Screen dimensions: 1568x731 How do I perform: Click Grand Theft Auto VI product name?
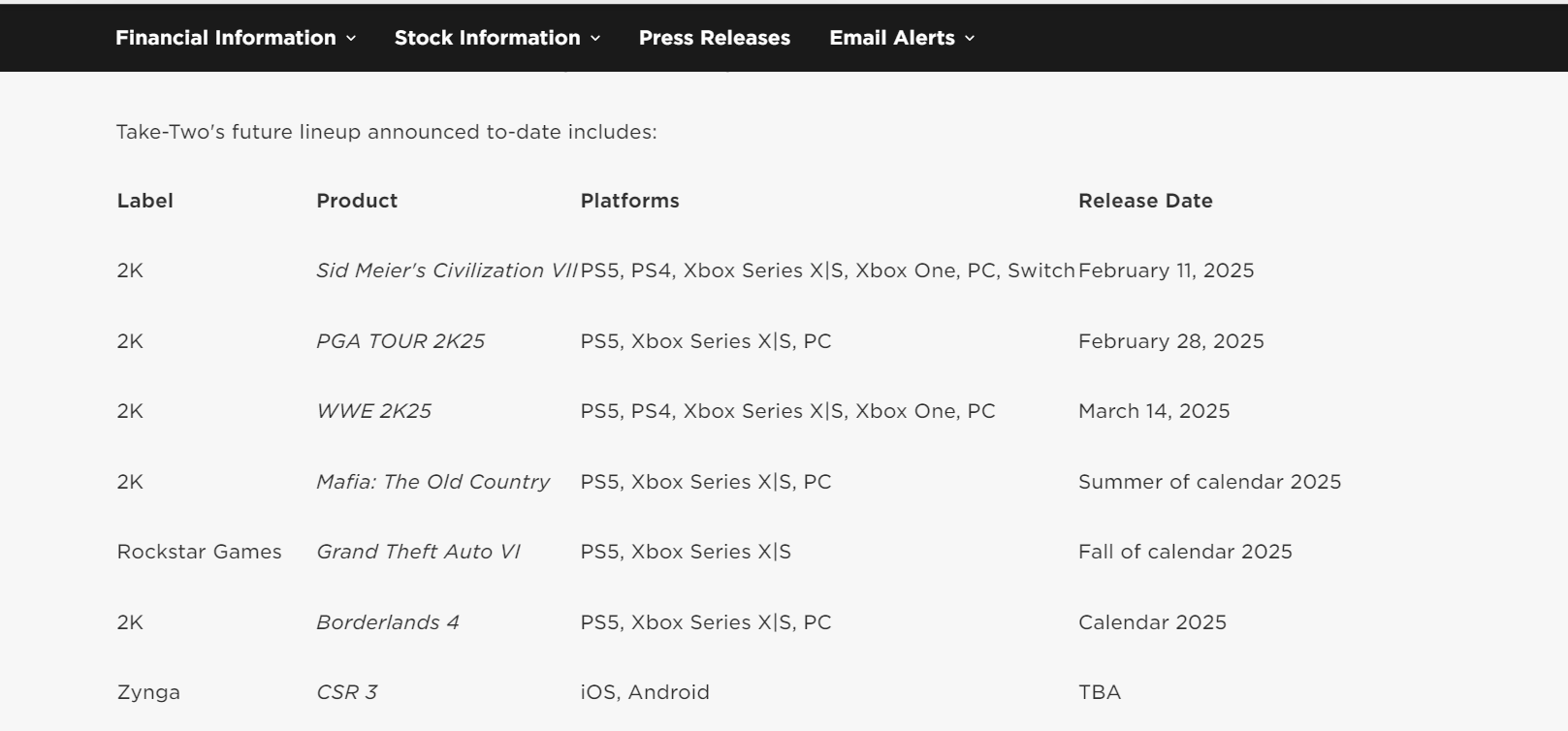418,552
